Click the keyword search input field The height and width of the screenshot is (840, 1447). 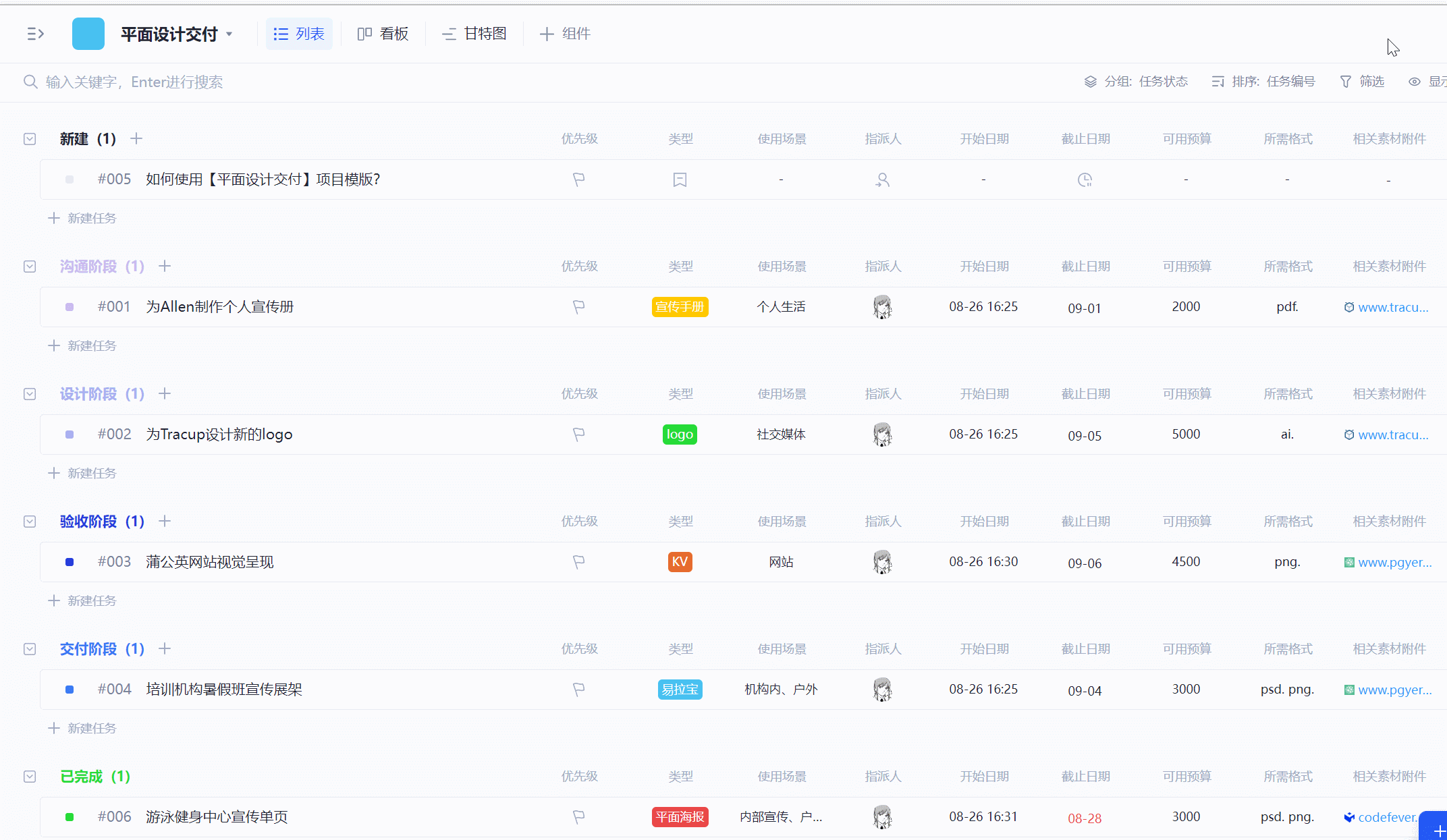134,82
